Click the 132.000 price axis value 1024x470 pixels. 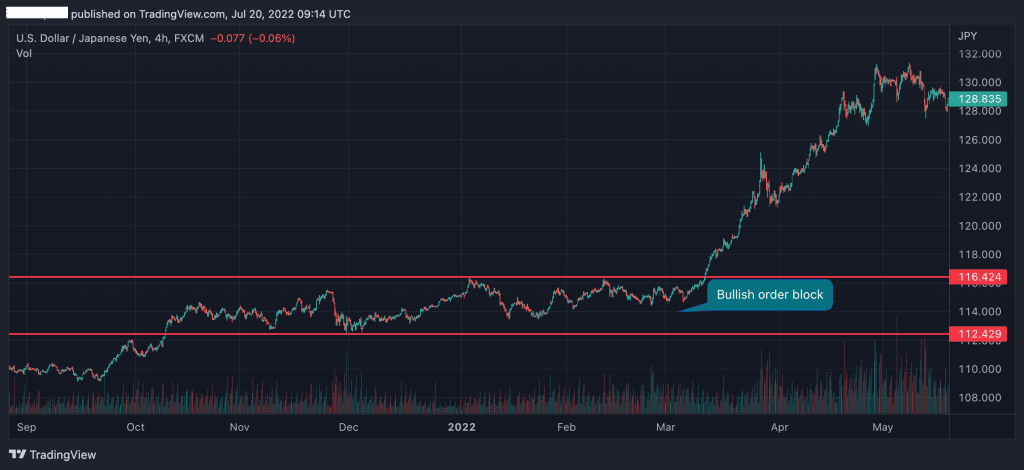(980, 54)
